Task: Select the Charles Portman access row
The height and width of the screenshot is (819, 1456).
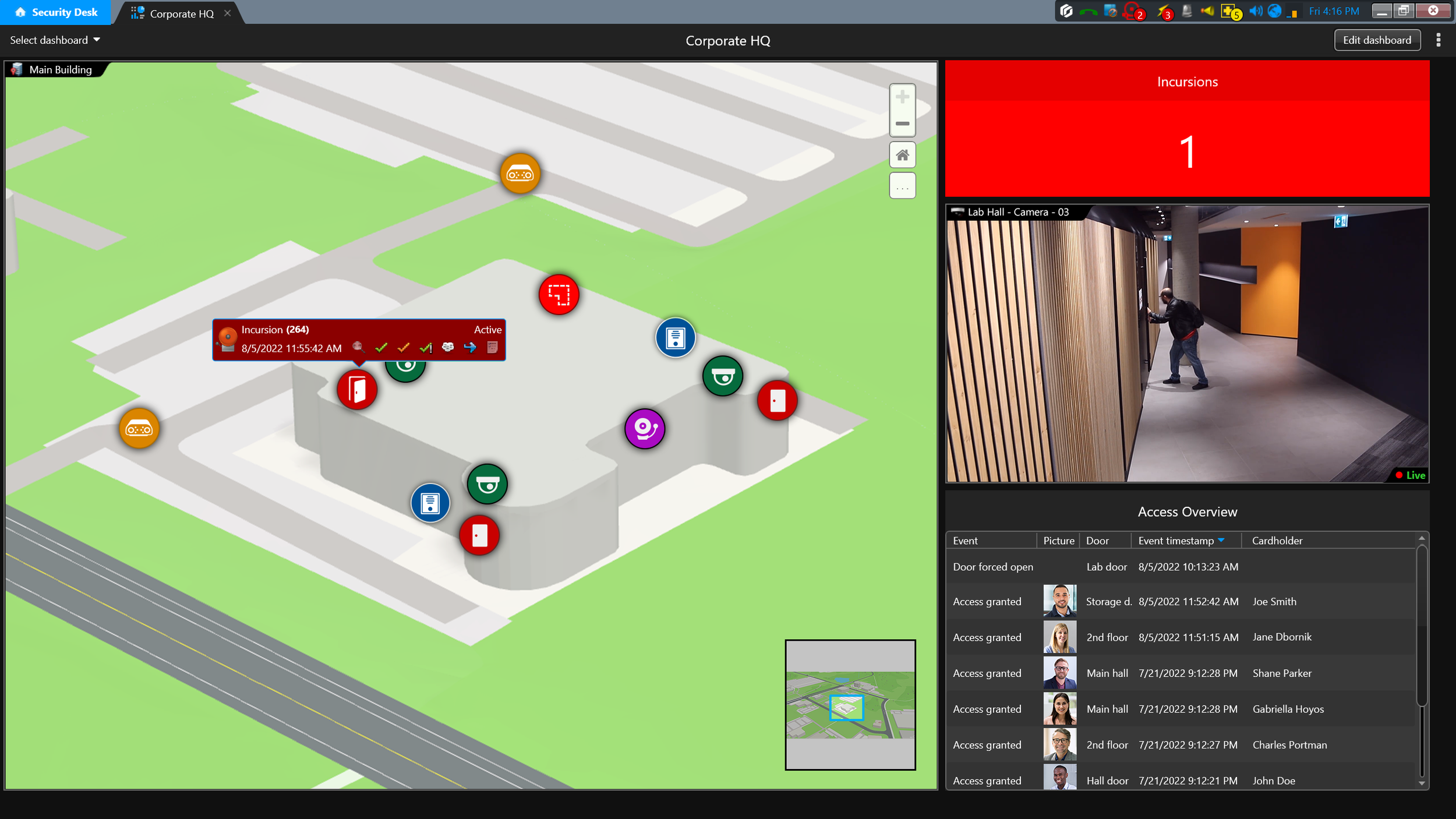Action: coord(1181,745)
